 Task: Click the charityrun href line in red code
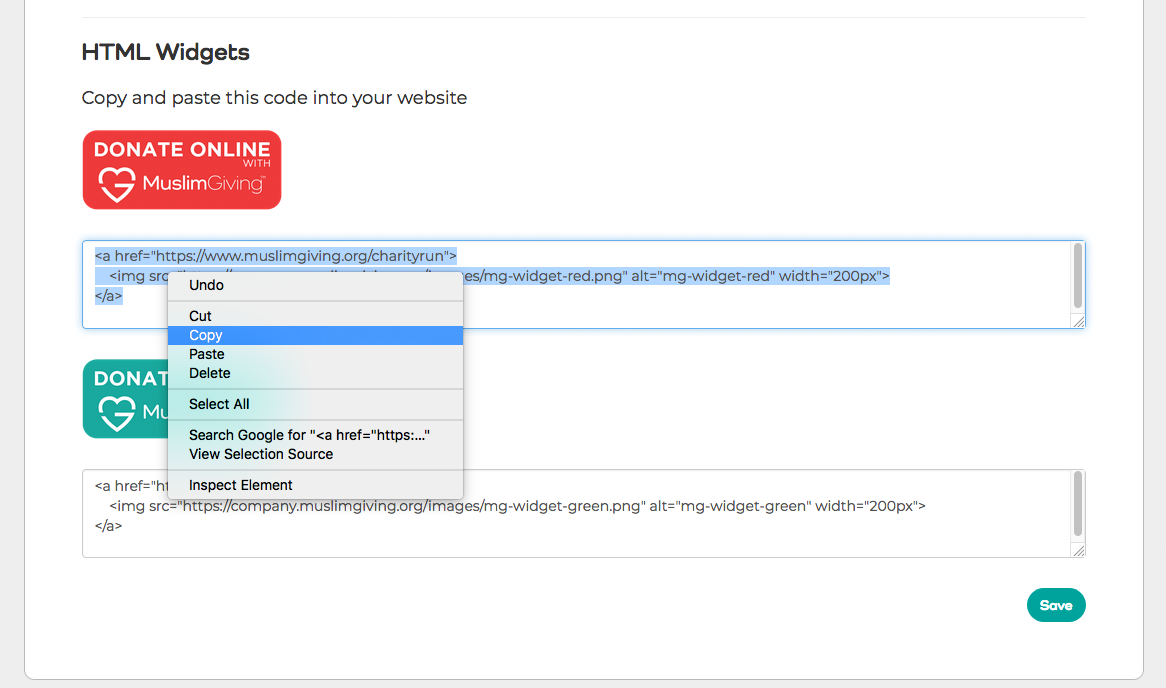[275, 256]
